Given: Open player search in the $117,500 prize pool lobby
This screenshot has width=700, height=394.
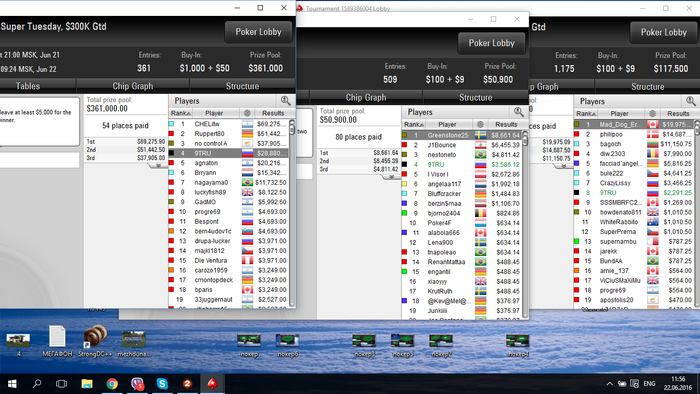Looking at the screenshot, I should coord(691,101).
